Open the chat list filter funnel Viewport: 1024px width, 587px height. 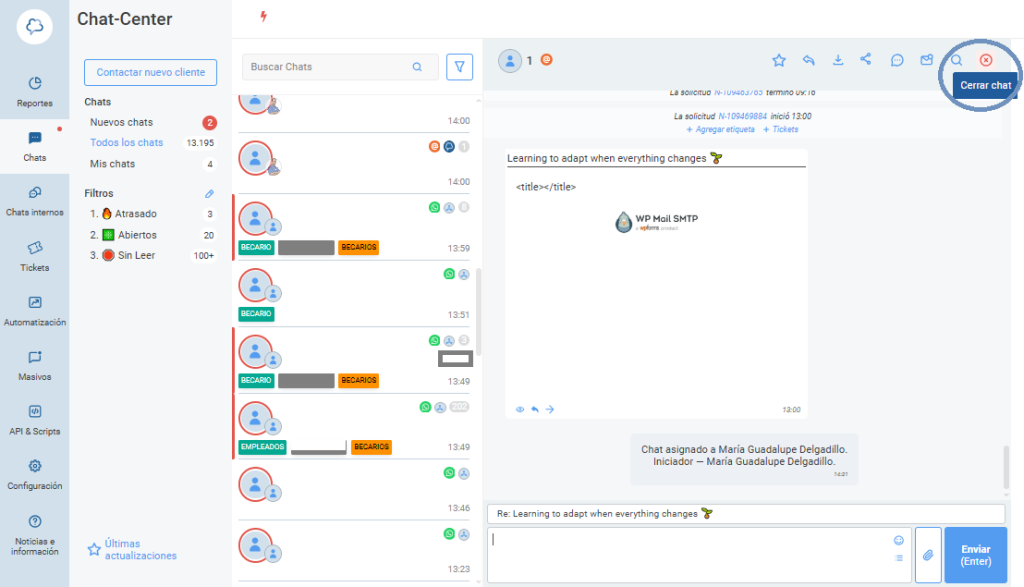[x=459, y=65]
